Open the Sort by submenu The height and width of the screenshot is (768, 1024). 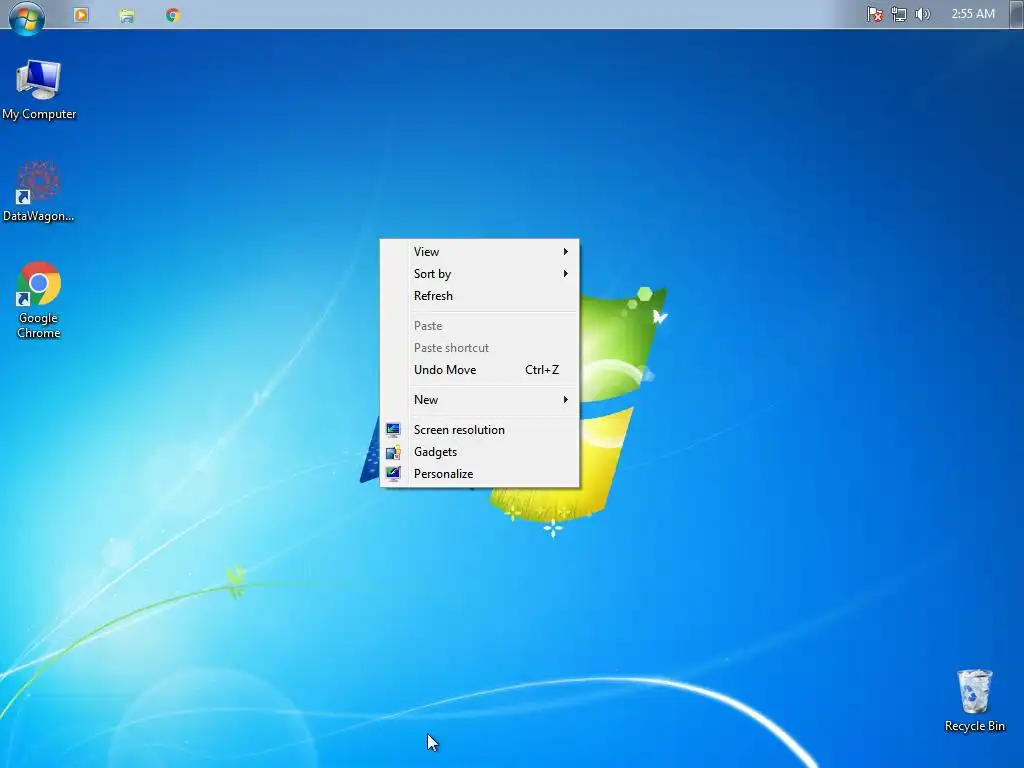479,274
